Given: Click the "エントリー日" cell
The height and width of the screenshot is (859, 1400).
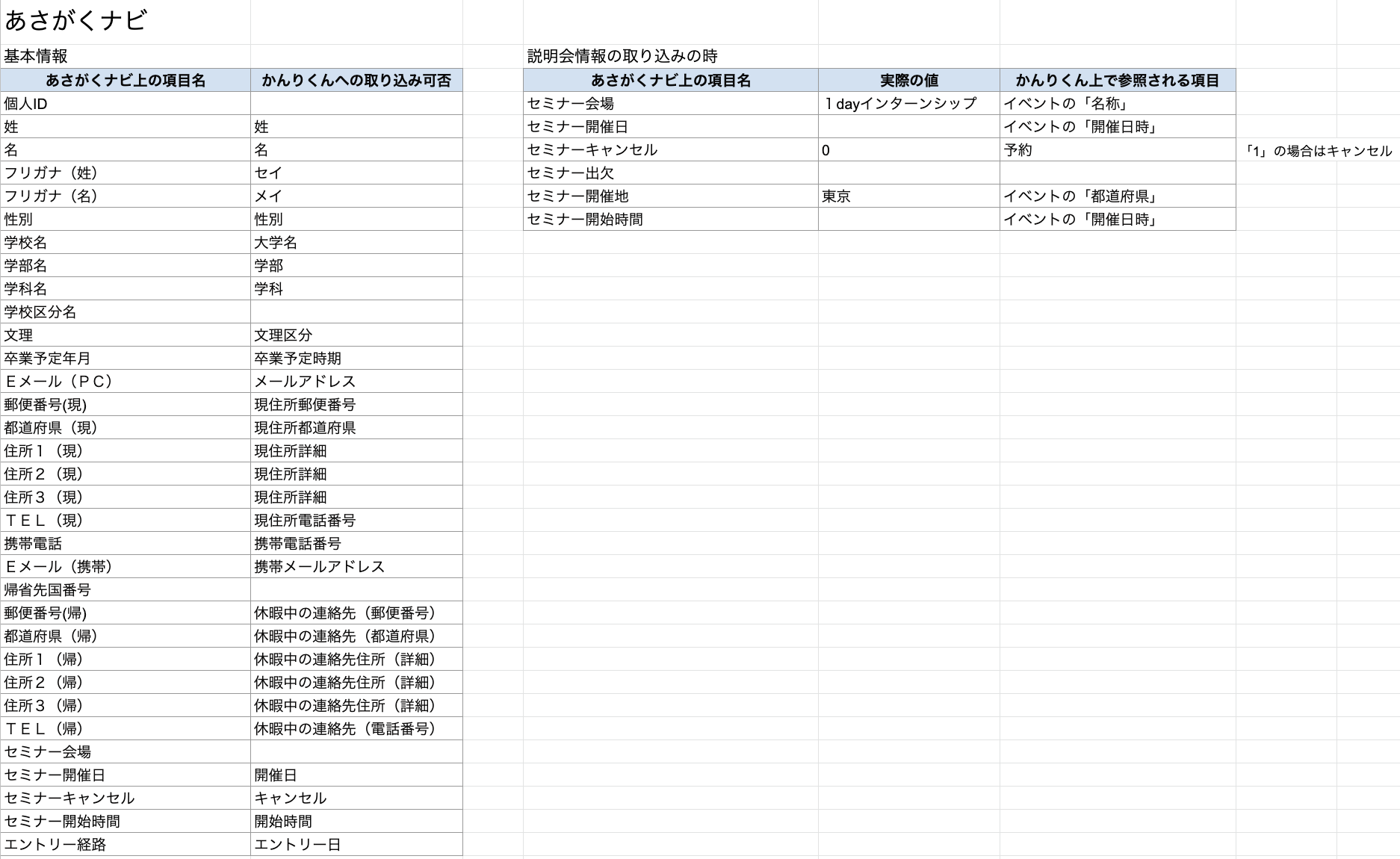Looking at the screenshot, I should 297,845.
